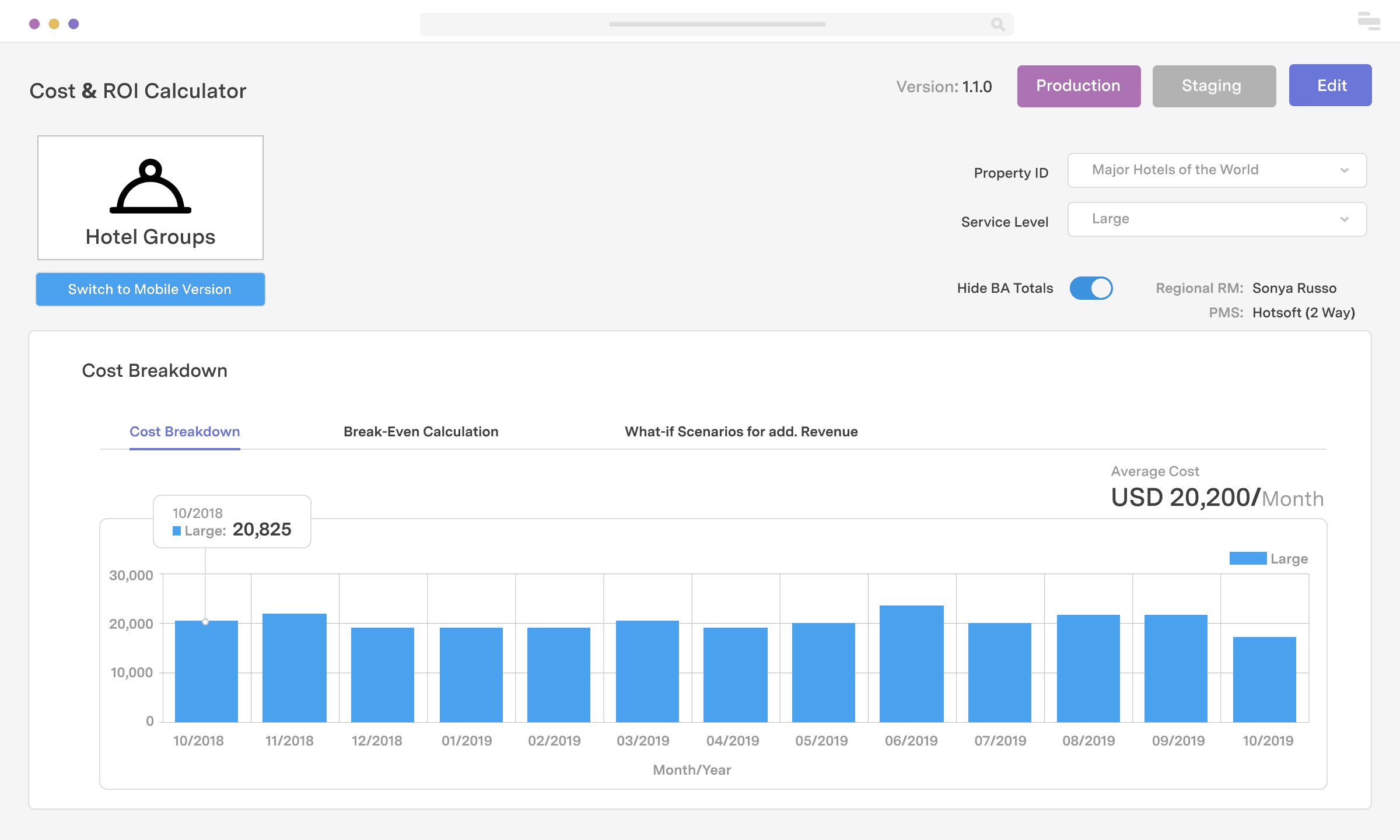Select the Cost Breakdown tab
The image size is (1400, 840).
click(x=184, y=432)
